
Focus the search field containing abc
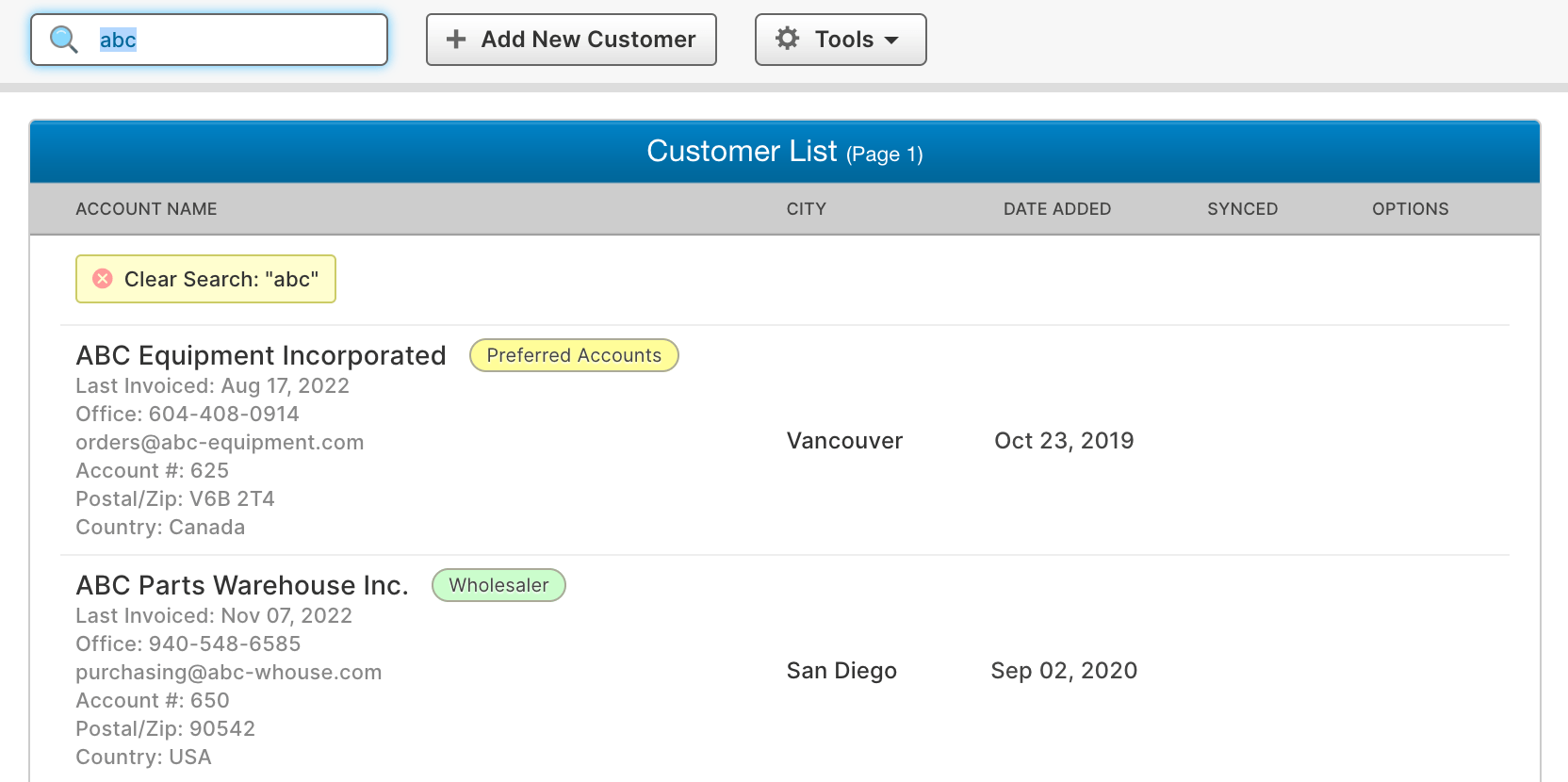point(236,40)
